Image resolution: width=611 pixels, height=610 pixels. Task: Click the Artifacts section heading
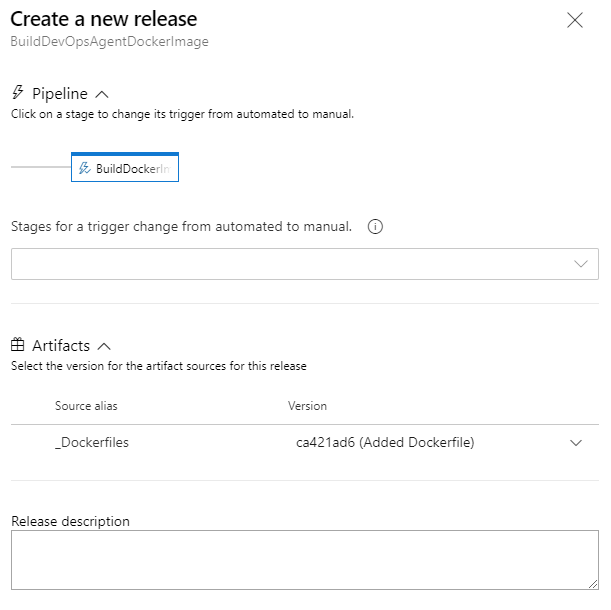[x=61, y=345]
